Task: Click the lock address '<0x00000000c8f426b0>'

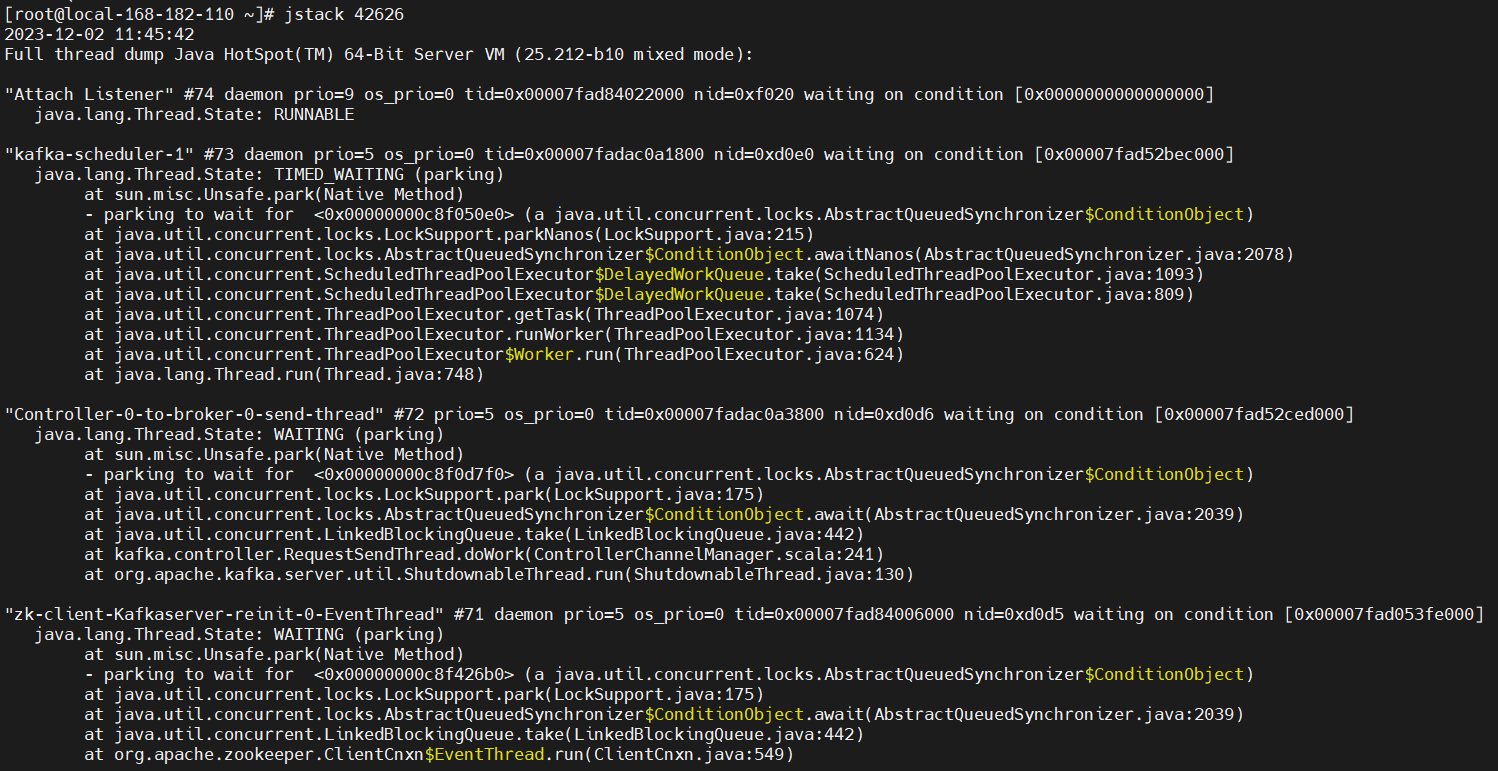Action: pos(414,674)
